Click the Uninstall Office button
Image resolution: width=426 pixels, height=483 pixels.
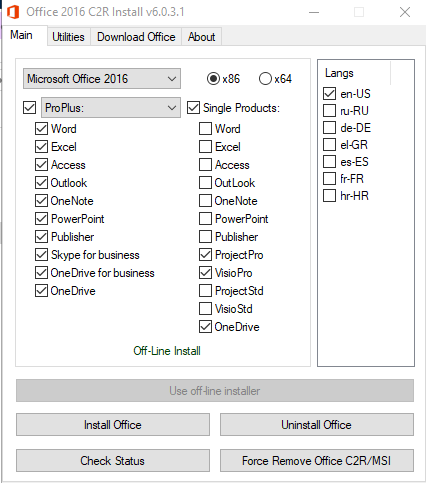[317, 425]
